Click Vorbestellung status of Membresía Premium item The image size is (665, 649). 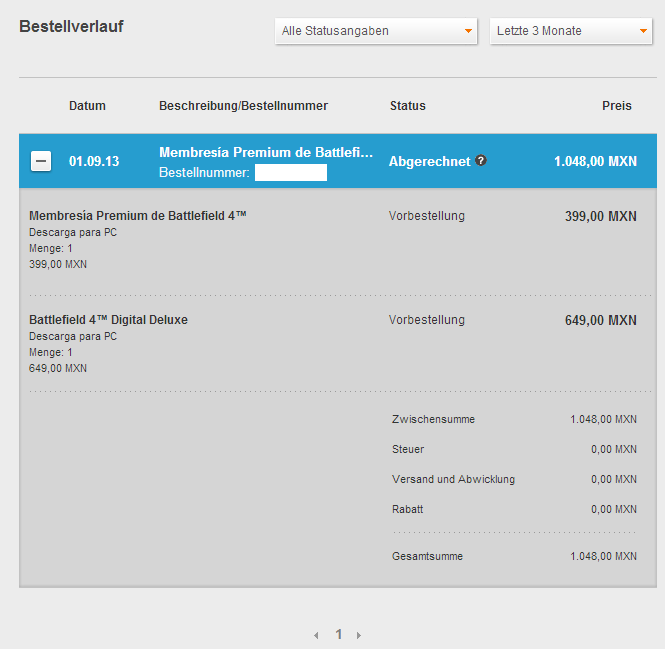(x=427, y=216)
